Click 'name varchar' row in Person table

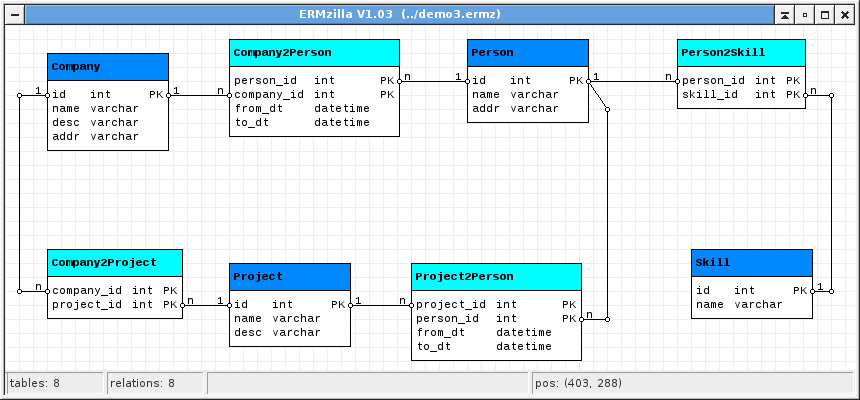pyautogui.click(x=528, y=94)
